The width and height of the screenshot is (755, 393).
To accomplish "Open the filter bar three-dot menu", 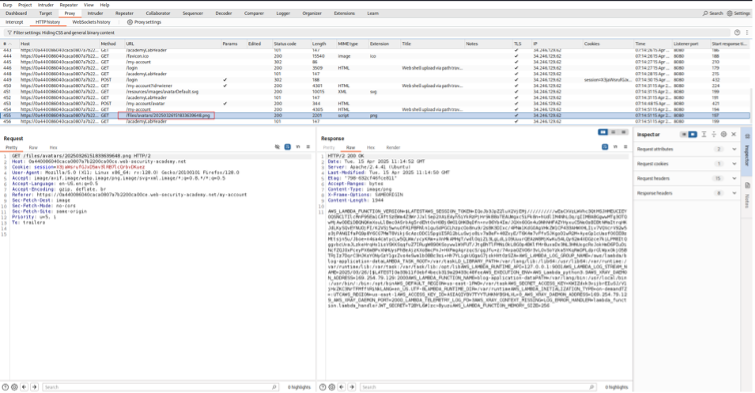I will (x=747, y=33).
